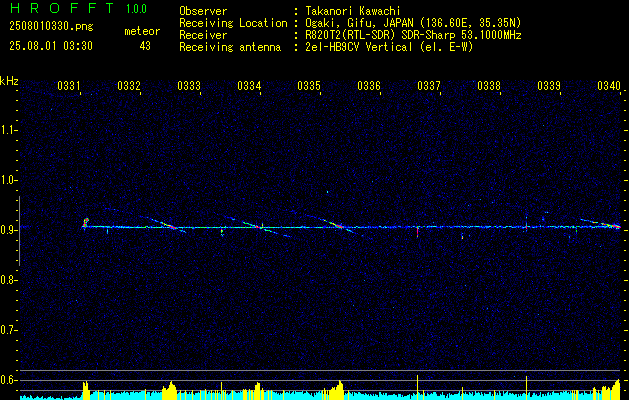The height and width of the screenshot is (400, 629).
Task: Click time marker 0331
Action: point(69,86)
